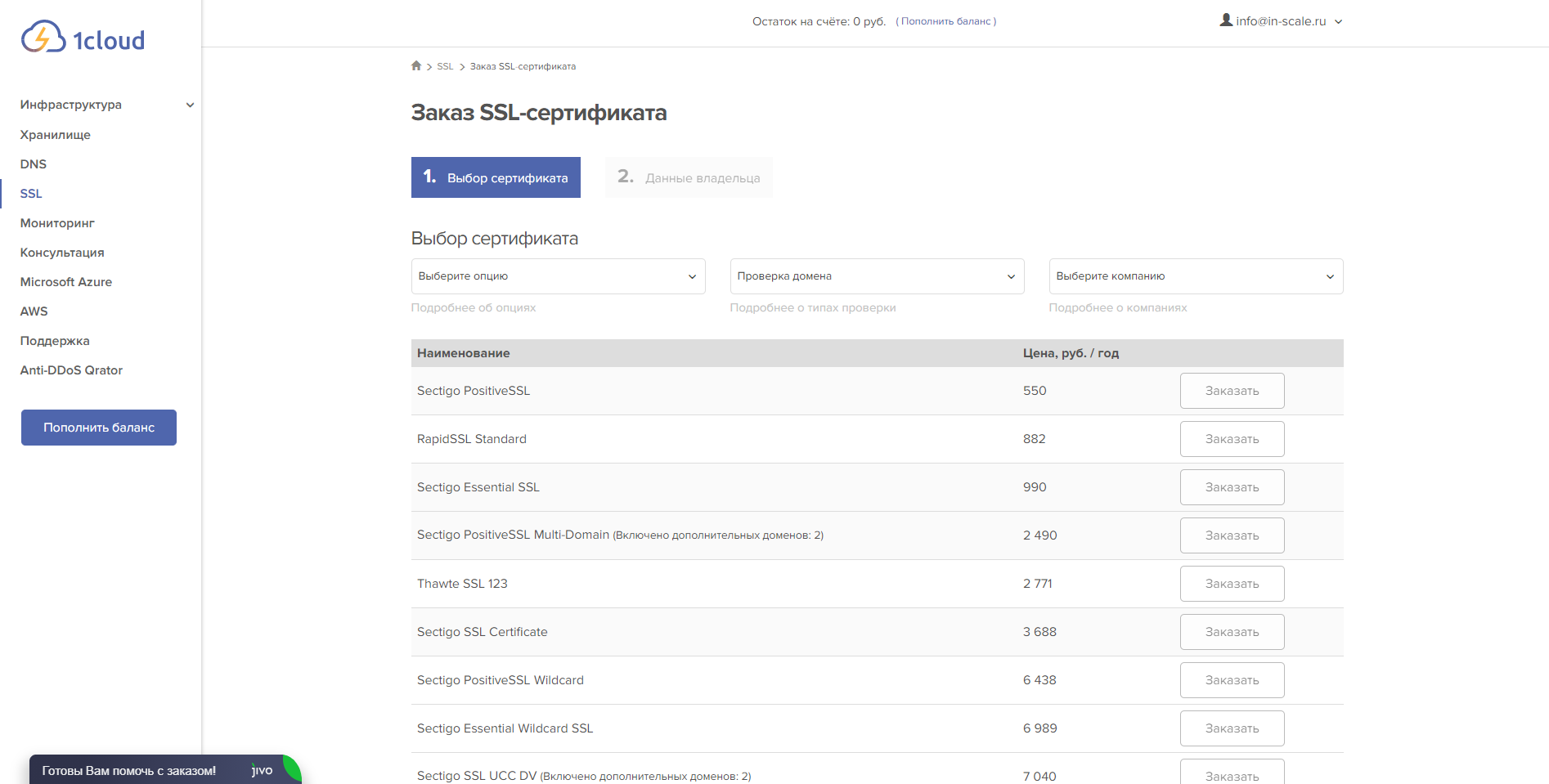Open account dropdown next to info@in-scale.ru
This screenshot has width=1549, height=784.
1339,22
